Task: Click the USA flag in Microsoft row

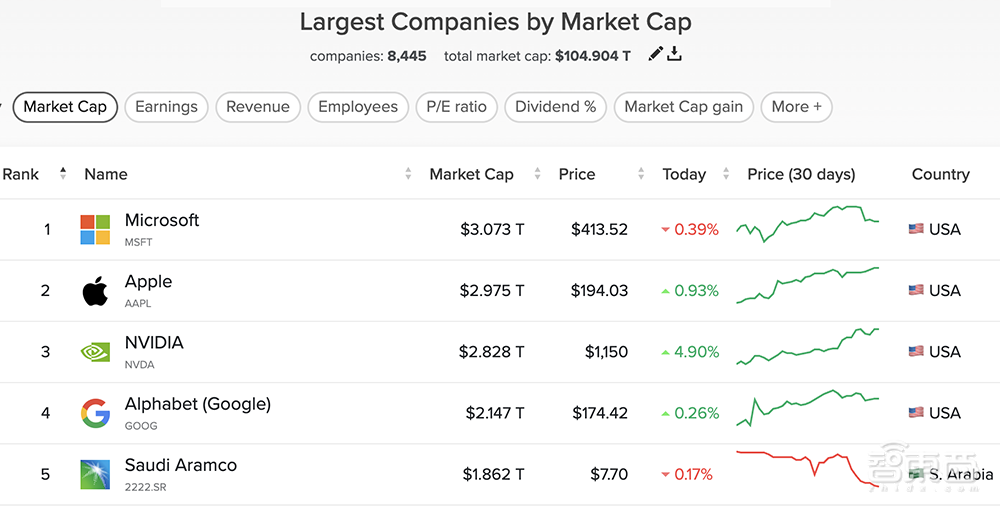Action: (x=916, y=229)
